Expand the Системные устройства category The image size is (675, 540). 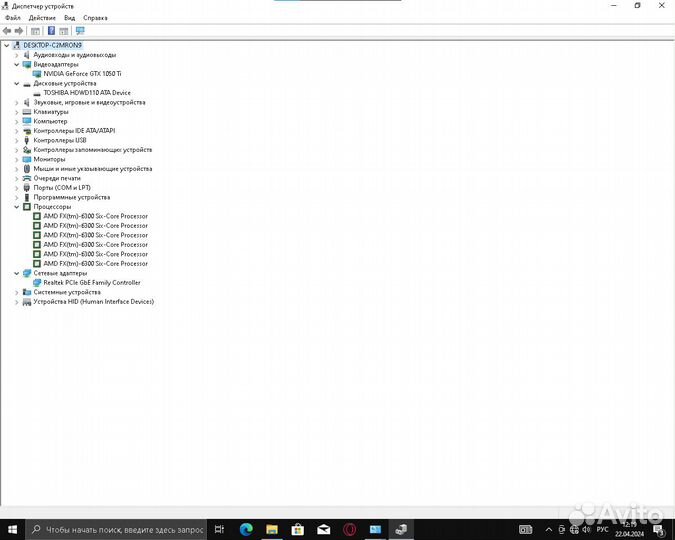pos(16,292)
